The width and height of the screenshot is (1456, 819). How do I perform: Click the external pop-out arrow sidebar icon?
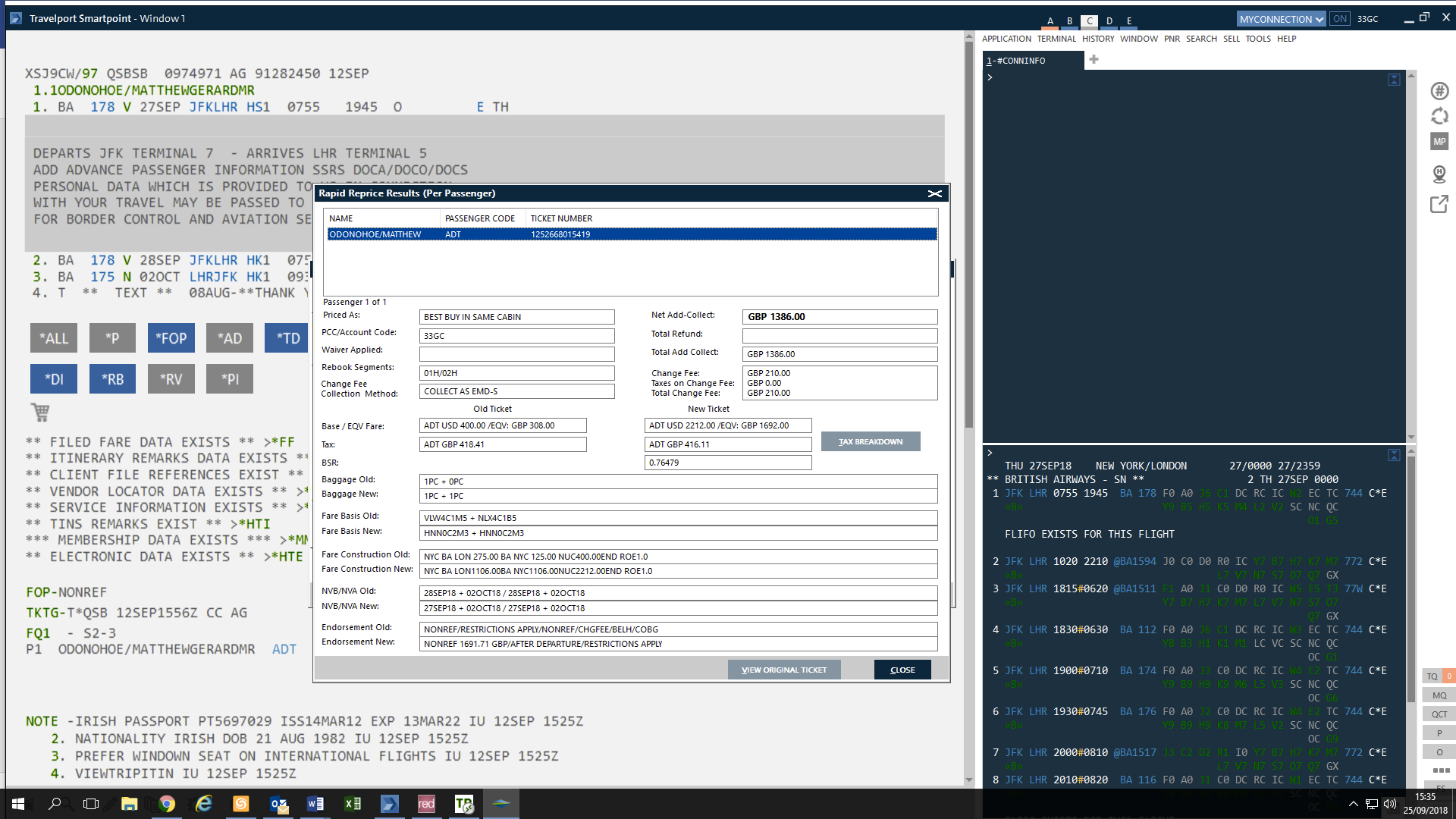click(x=1439, y=204)
